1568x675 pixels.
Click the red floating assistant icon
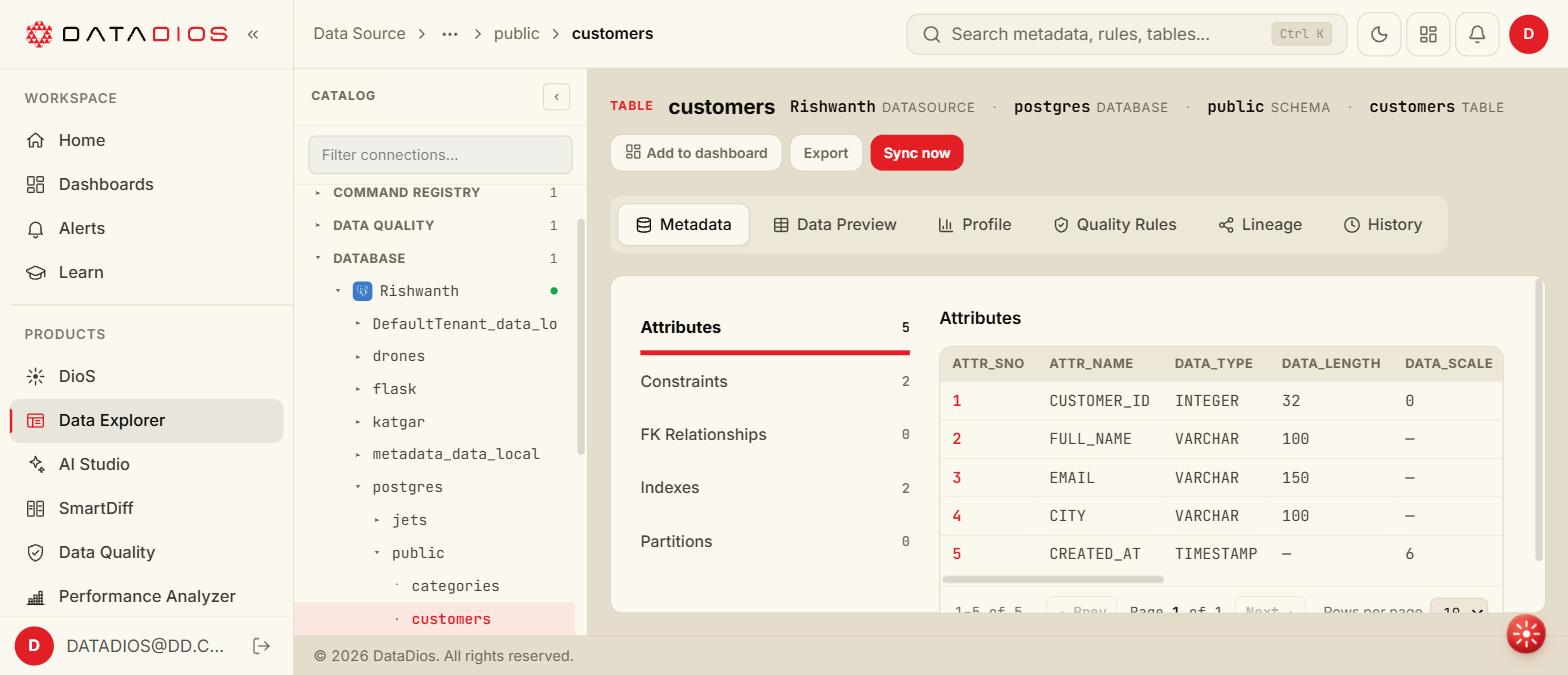[1526, 633]
